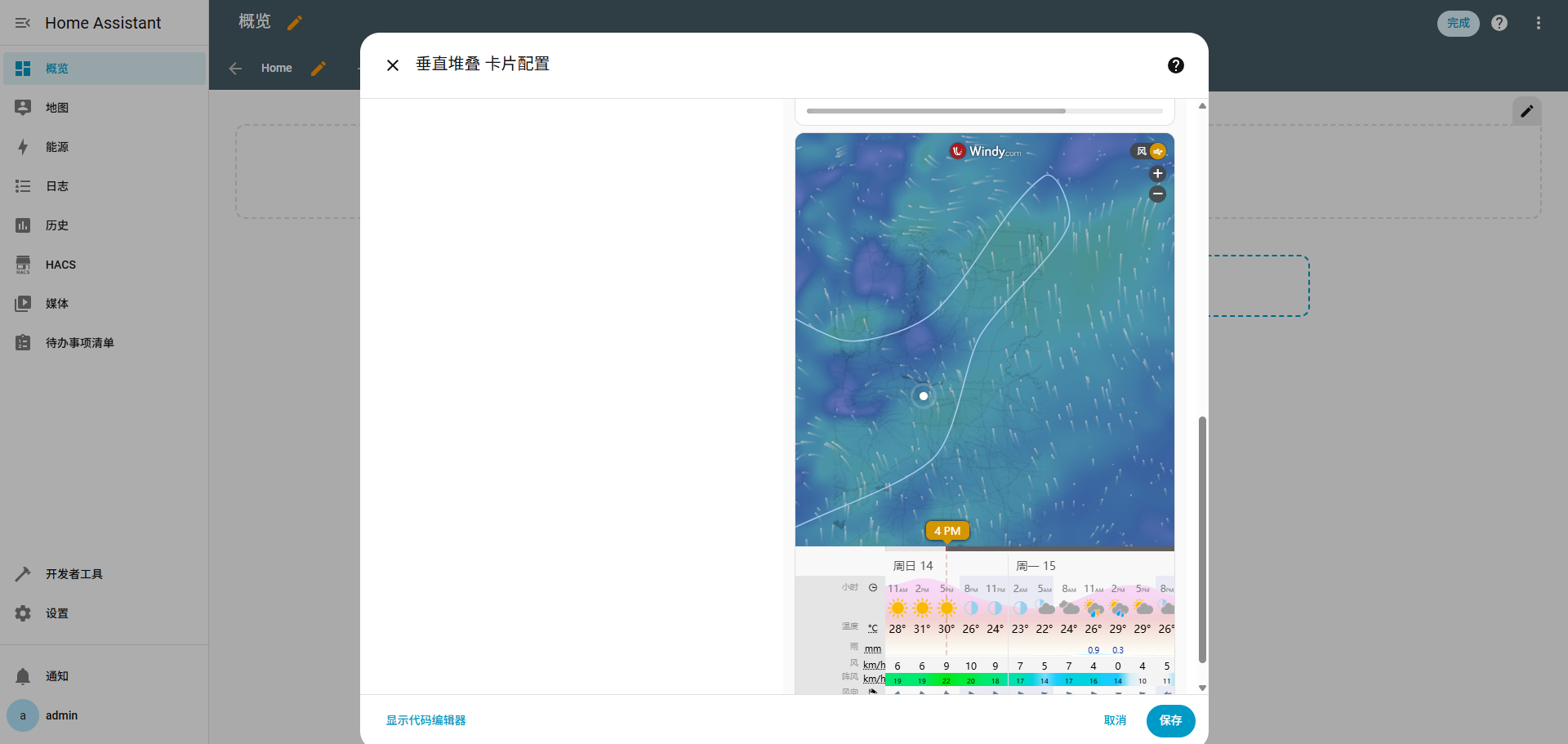
Task: Open the 能源 (Energy) sidebar icon
Action: (x=23, y=147)
